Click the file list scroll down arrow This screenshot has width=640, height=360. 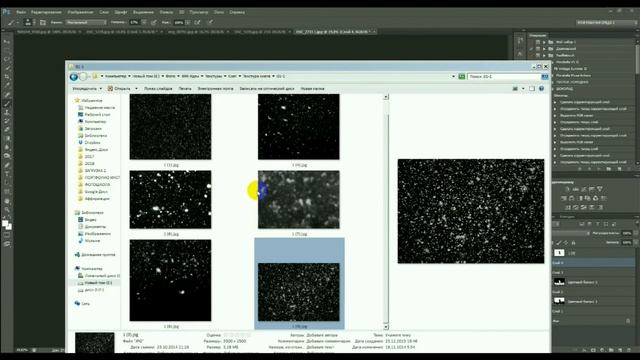[x=386, y=327]
